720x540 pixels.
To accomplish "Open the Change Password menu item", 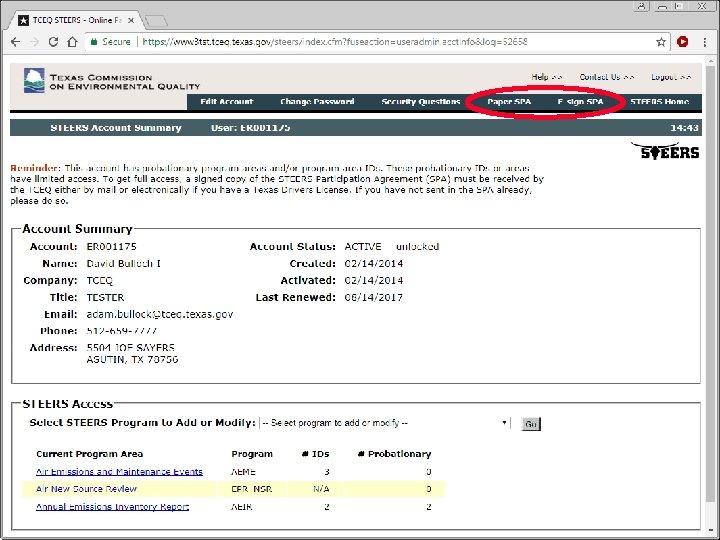I will tap(317, 102).
